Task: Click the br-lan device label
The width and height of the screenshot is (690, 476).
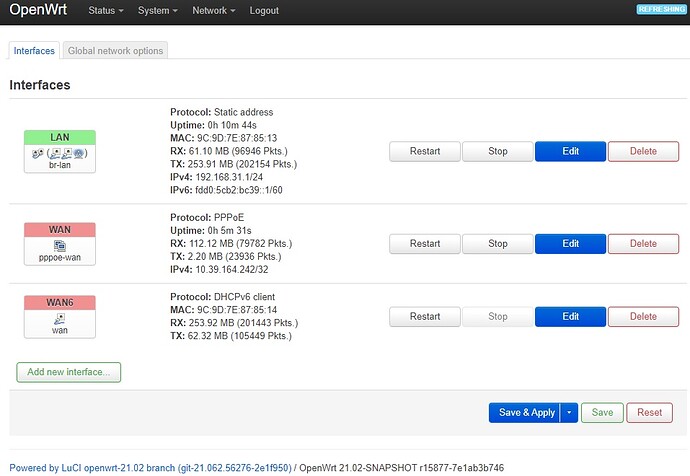Action: [60, 165]
